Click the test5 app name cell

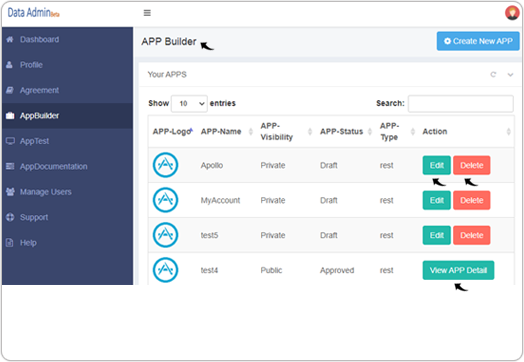pyautogui.click(x=209, y=235)
